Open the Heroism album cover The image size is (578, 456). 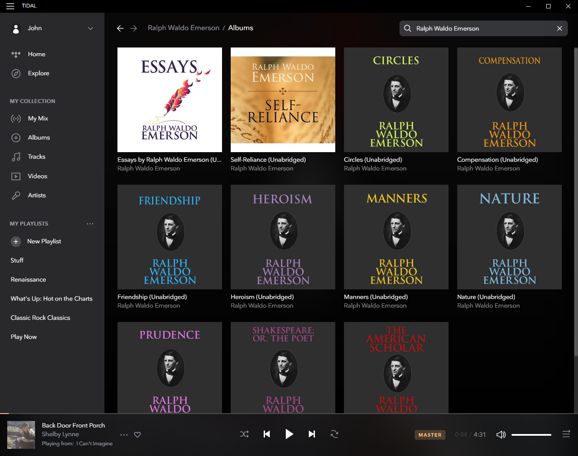283,237
